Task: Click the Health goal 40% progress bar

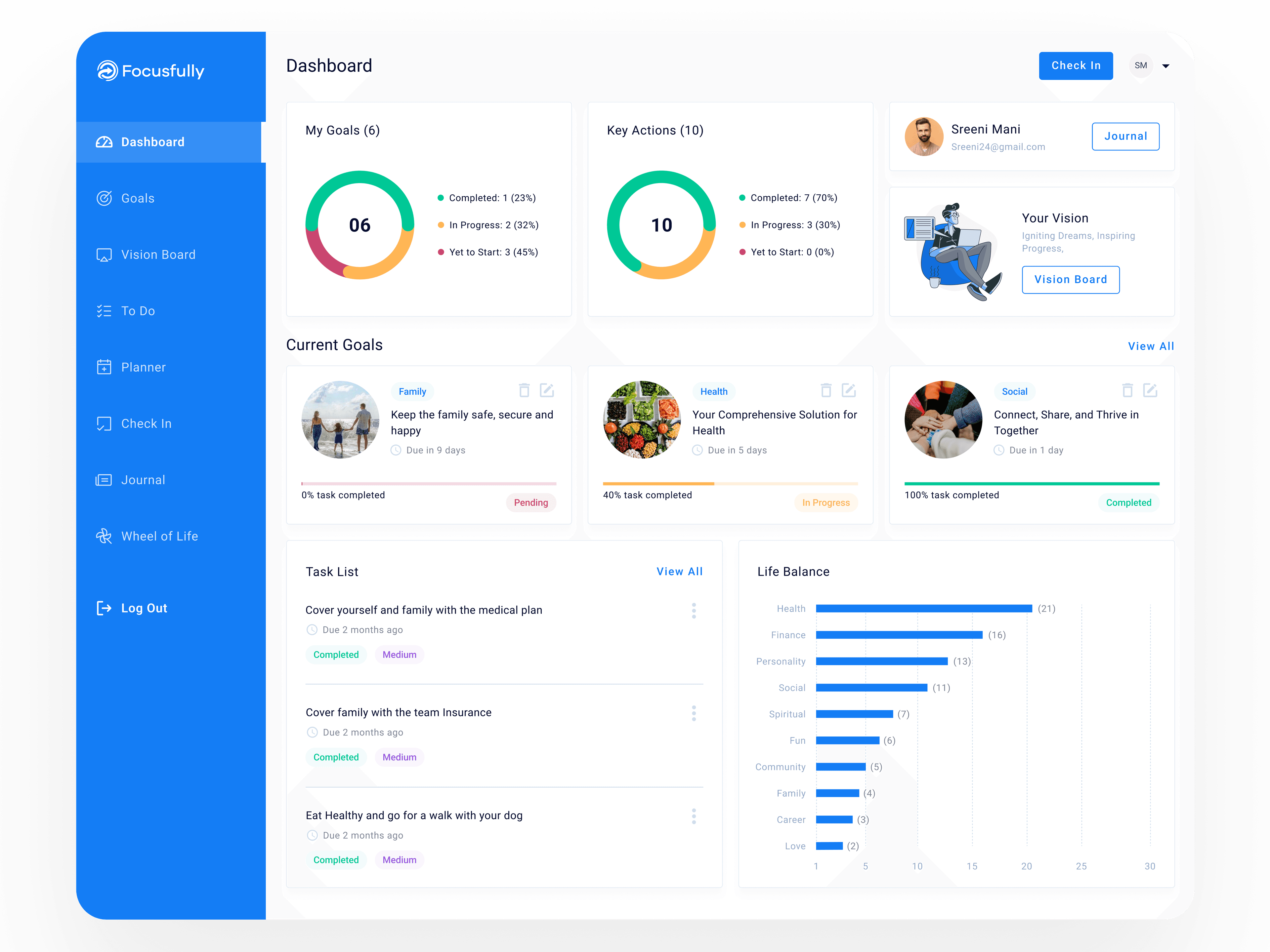Action: click(730, 484)
